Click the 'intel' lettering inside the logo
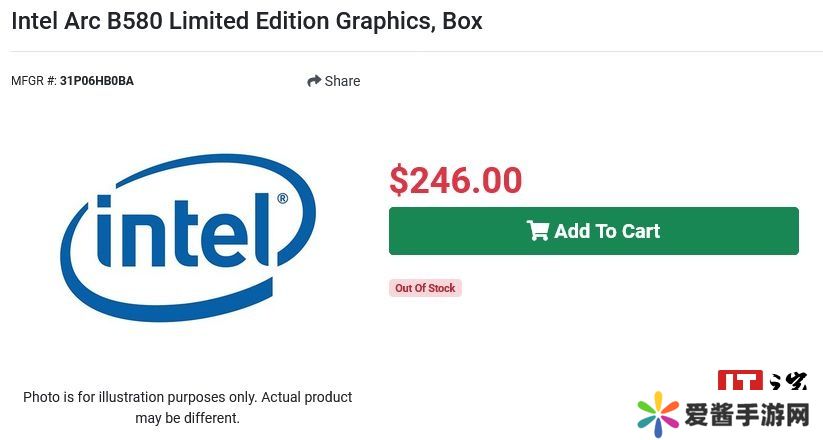Screen dimensions: 823x440 point(185,232)
